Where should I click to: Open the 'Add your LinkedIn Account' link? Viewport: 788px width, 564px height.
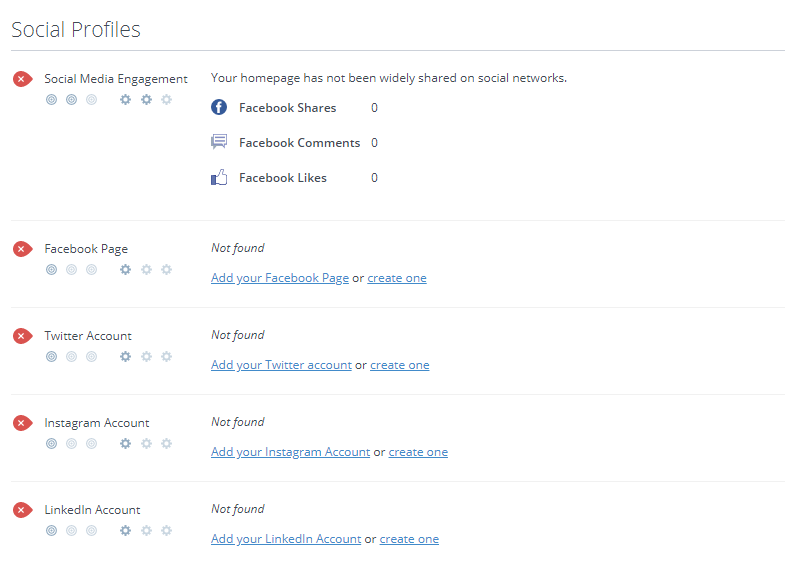pos(286,539)
